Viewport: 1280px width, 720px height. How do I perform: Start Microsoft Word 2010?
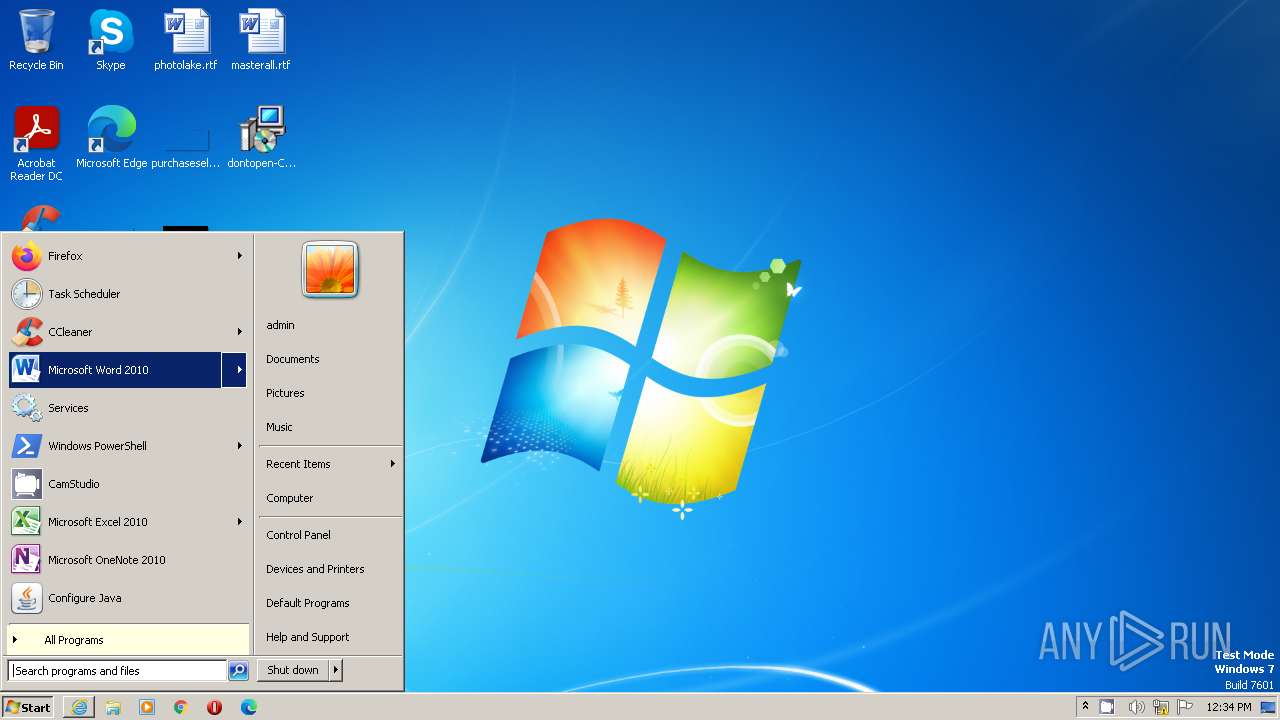(115, 370)
